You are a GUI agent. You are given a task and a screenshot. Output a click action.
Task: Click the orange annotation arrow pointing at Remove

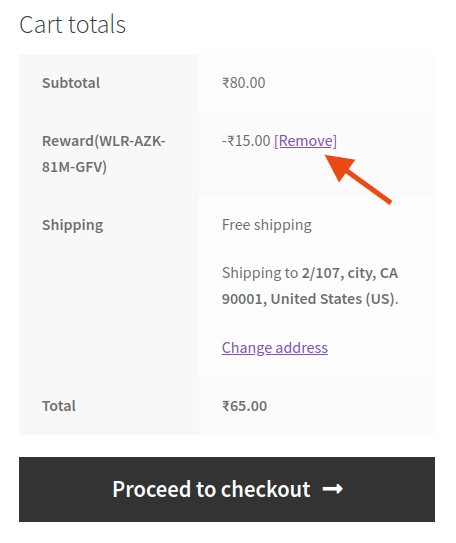pos(358,179)
